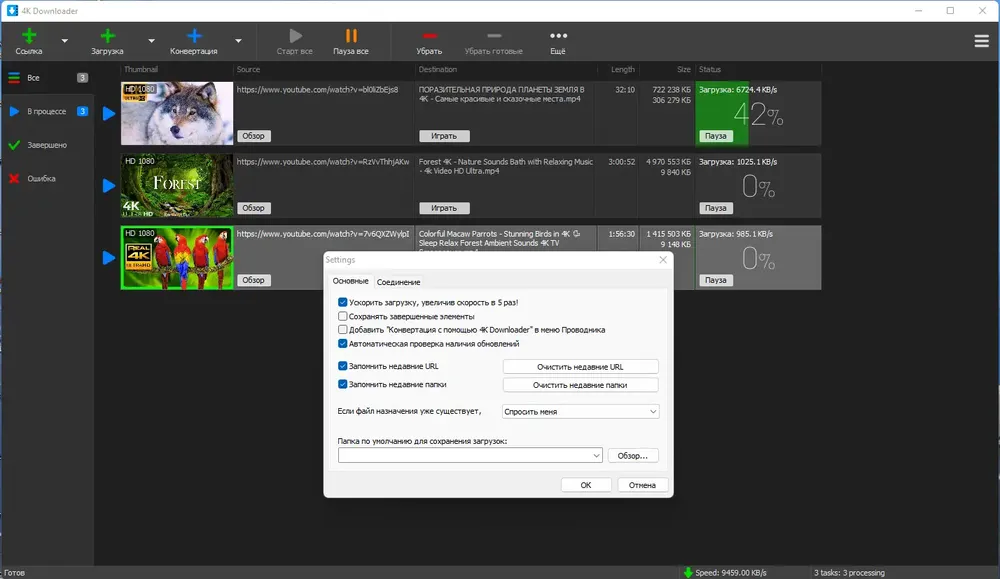Open the Ещё three-dots menu

click(x=558, y=36)
